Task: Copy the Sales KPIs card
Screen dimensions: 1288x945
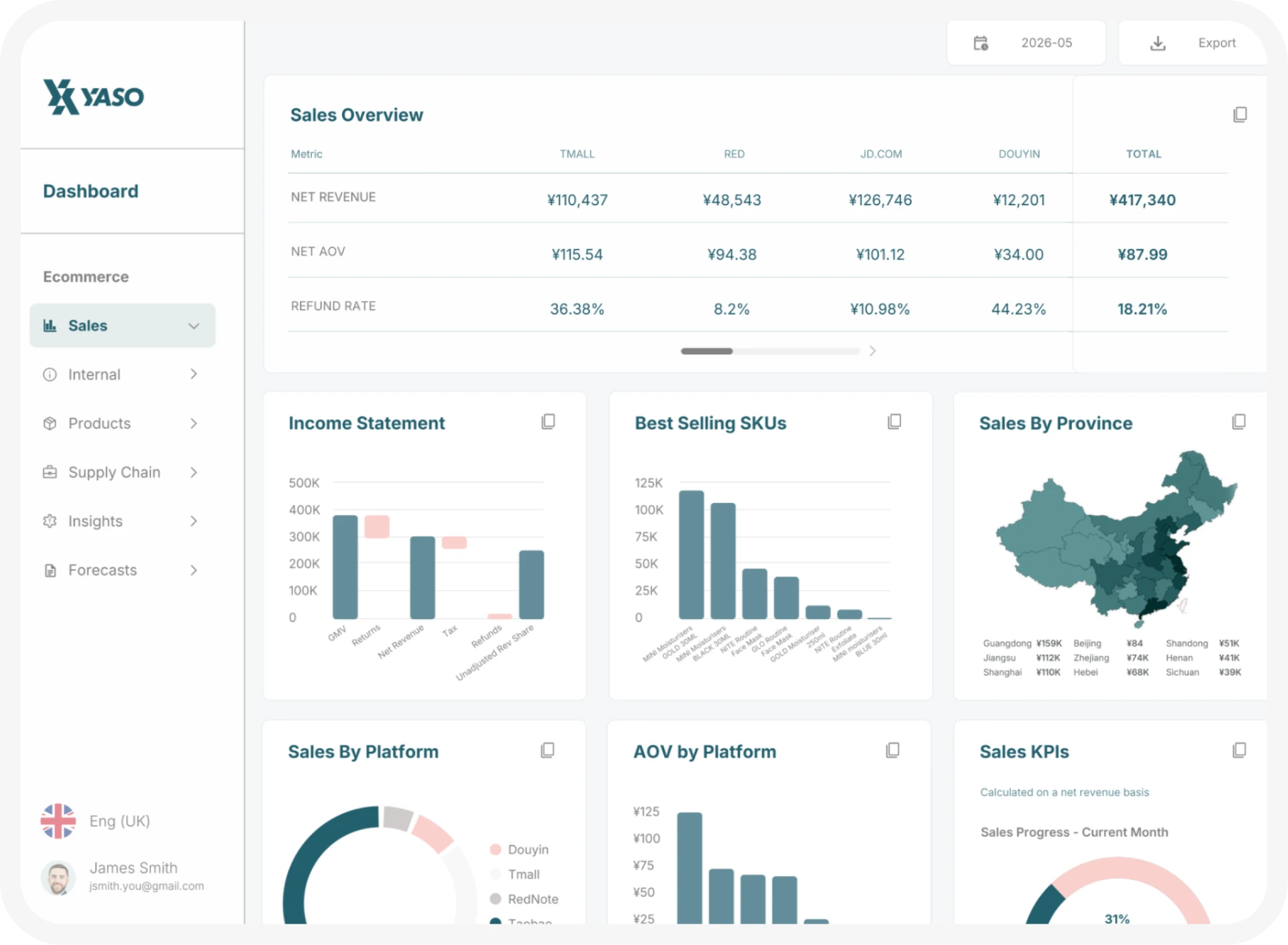Action: [x=1239, y=750]
